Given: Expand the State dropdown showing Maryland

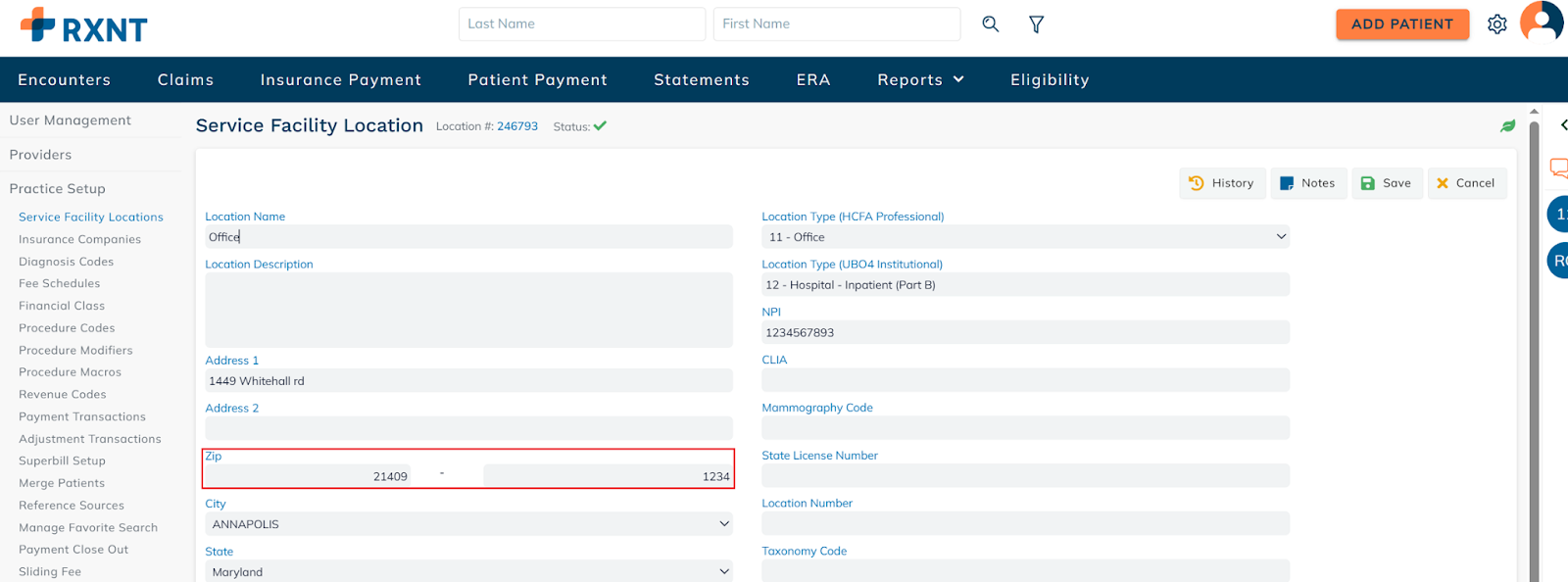Looking at the screenshot, I should point(468,571).
